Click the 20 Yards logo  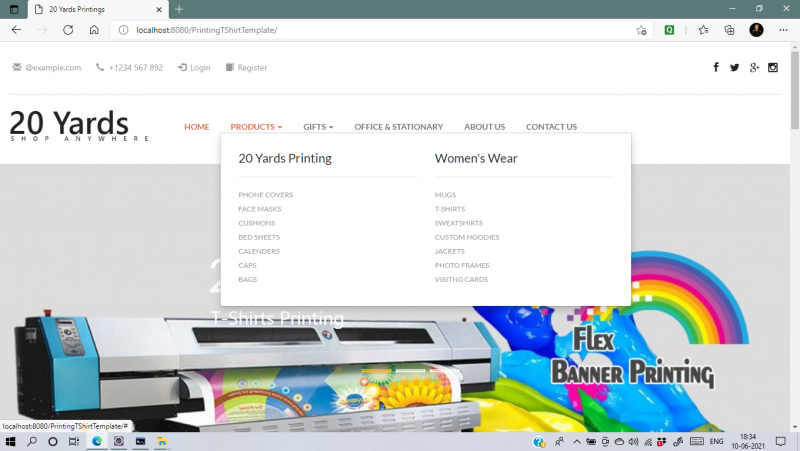point(80,126)
